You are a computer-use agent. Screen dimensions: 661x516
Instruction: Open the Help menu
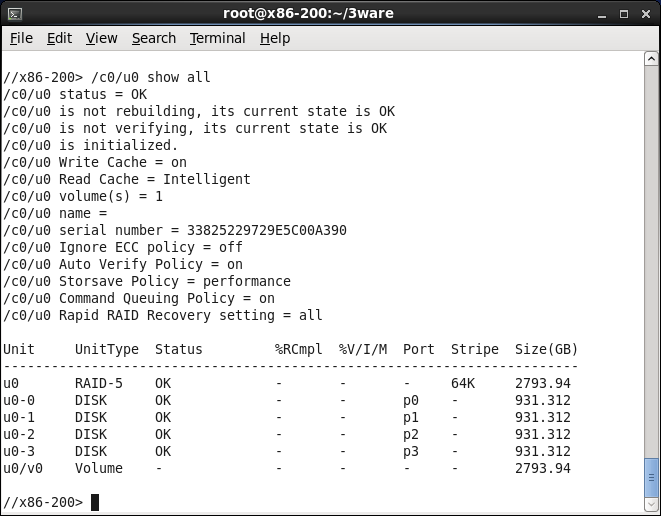pos(274,38)
